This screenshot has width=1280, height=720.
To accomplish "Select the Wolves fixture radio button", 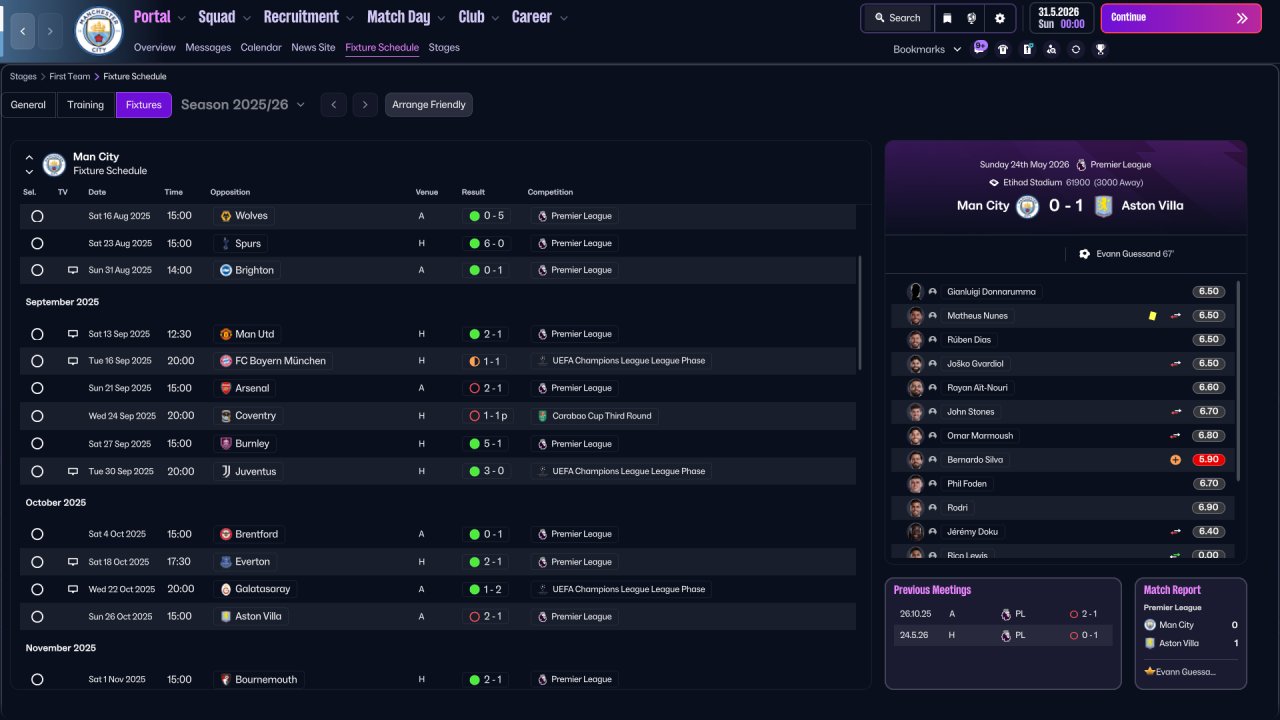I will (x=37, y=216).
